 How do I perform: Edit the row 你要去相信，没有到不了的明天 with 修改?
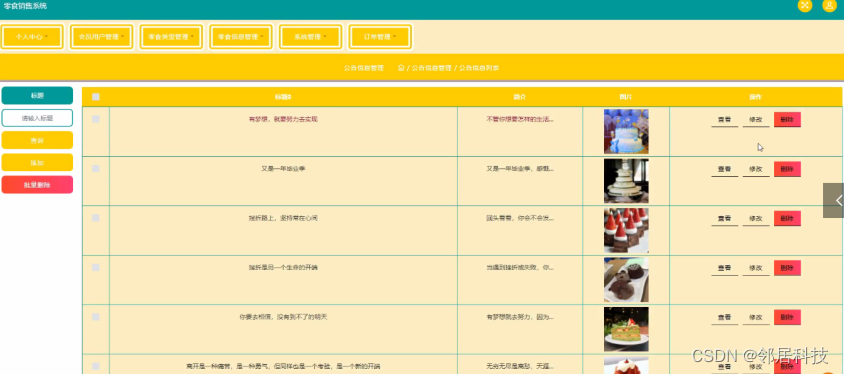click(x=756, y=318)
